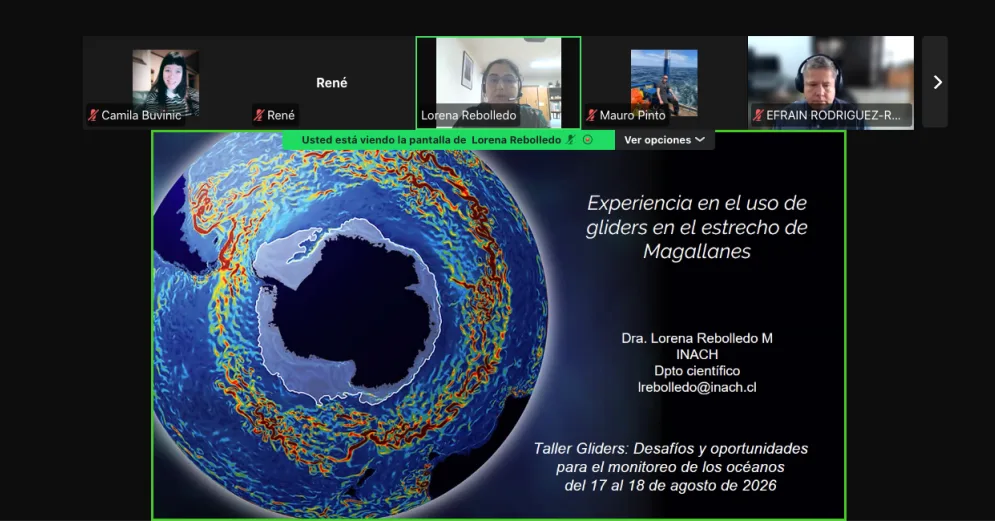Select Lorena Rebolledo video tile
The image size is (995, 521).
tap(498, 82)
